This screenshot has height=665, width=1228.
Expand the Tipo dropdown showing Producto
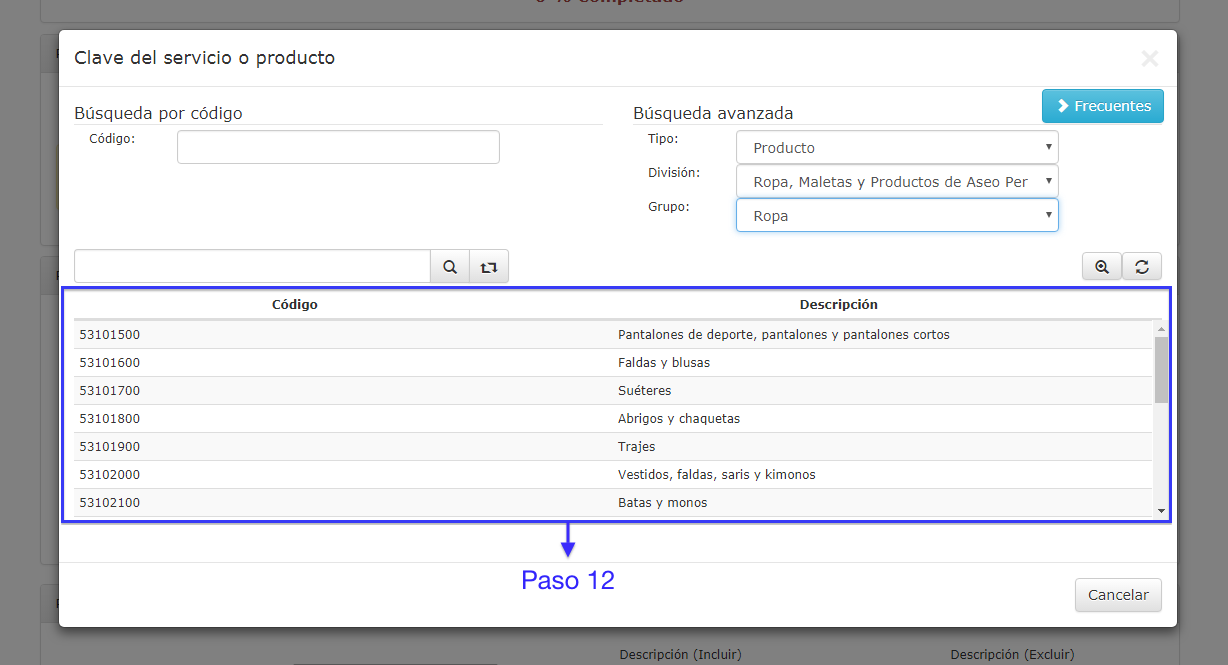click(x=896, y=147)
